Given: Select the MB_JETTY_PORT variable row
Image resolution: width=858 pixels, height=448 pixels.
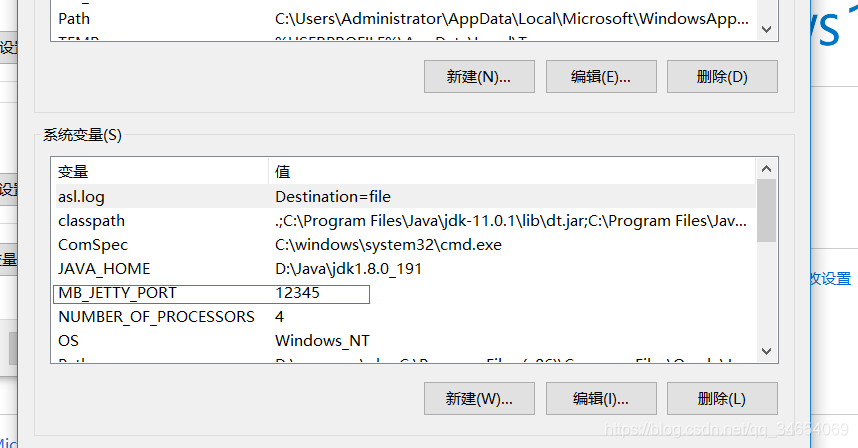Looking at the screenshot, I should point(404,293).
